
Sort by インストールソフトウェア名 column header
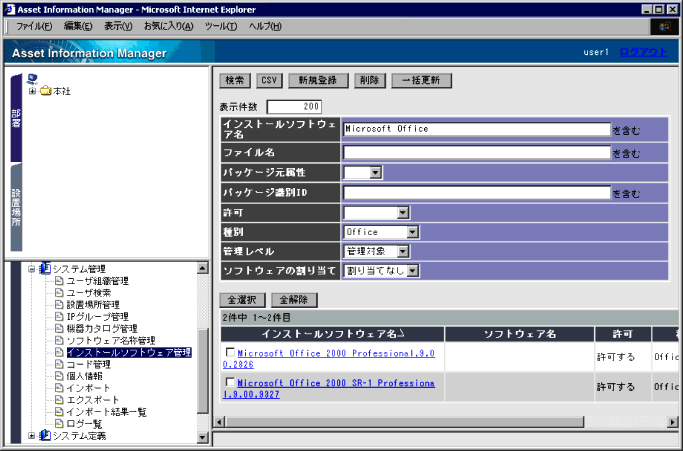[332, 334]
